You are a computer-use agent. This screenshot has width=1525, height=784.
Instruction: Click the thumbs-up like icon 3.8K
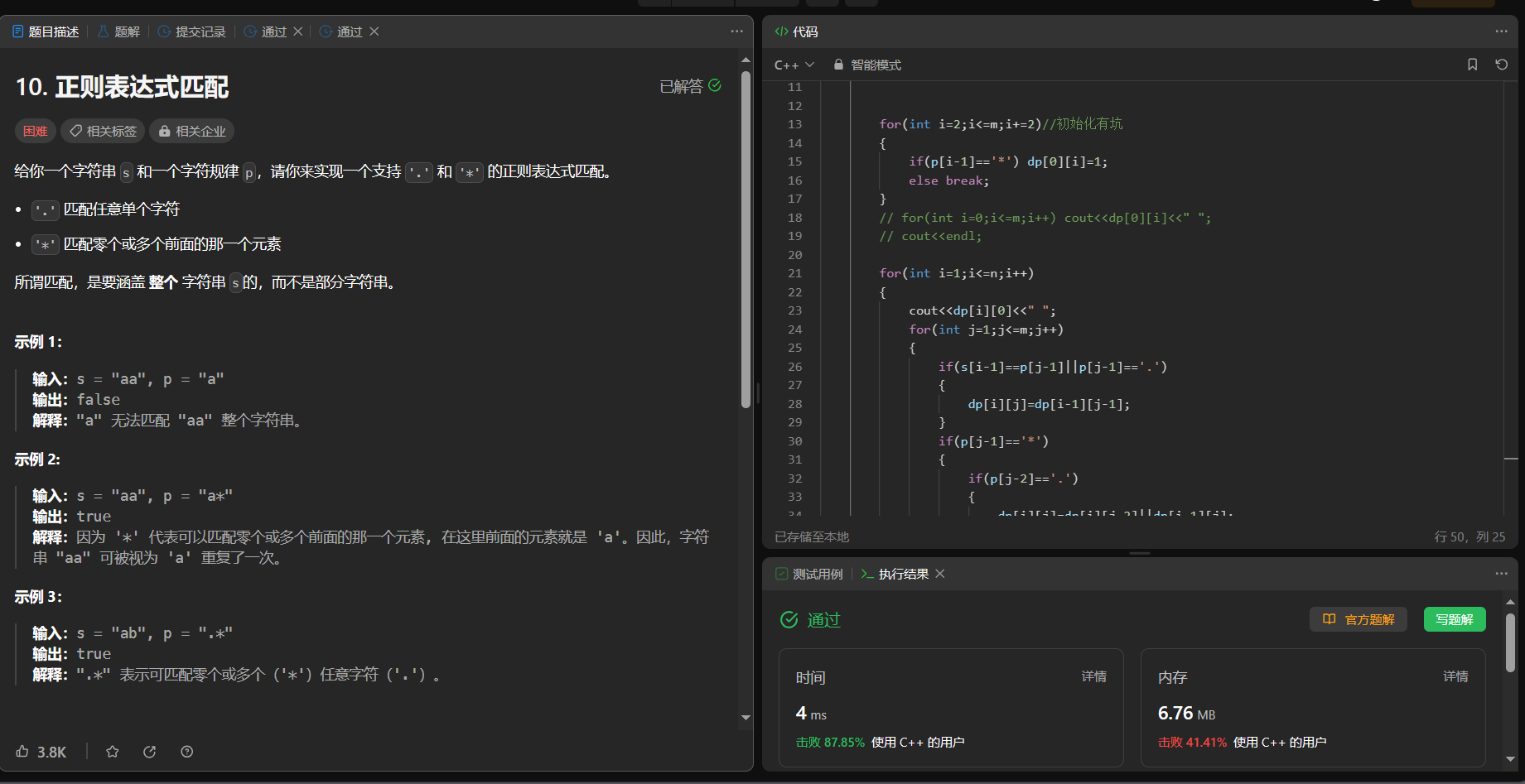(x=41, y=752)
